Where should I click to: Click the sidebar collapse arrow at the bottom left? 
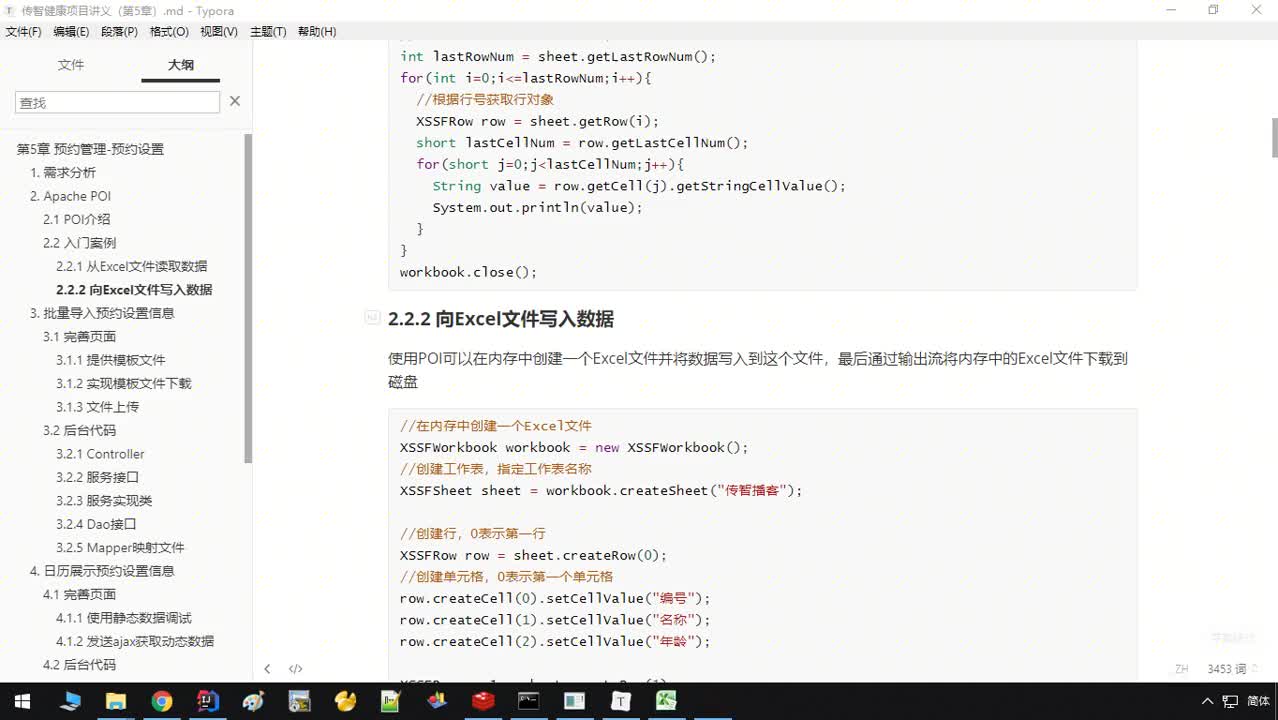point(267,669)
